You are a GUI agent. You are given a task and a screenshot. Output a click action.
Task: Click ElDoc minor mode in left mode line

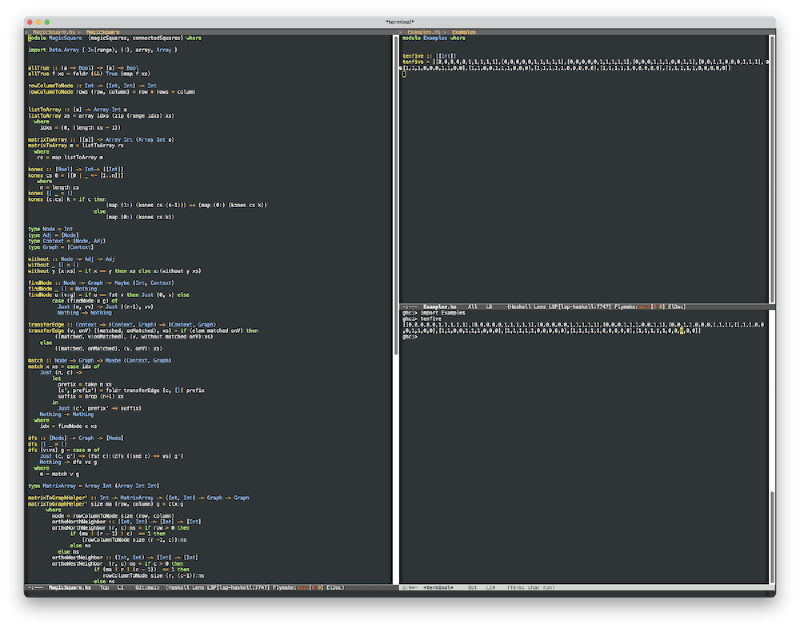(334, 588)
